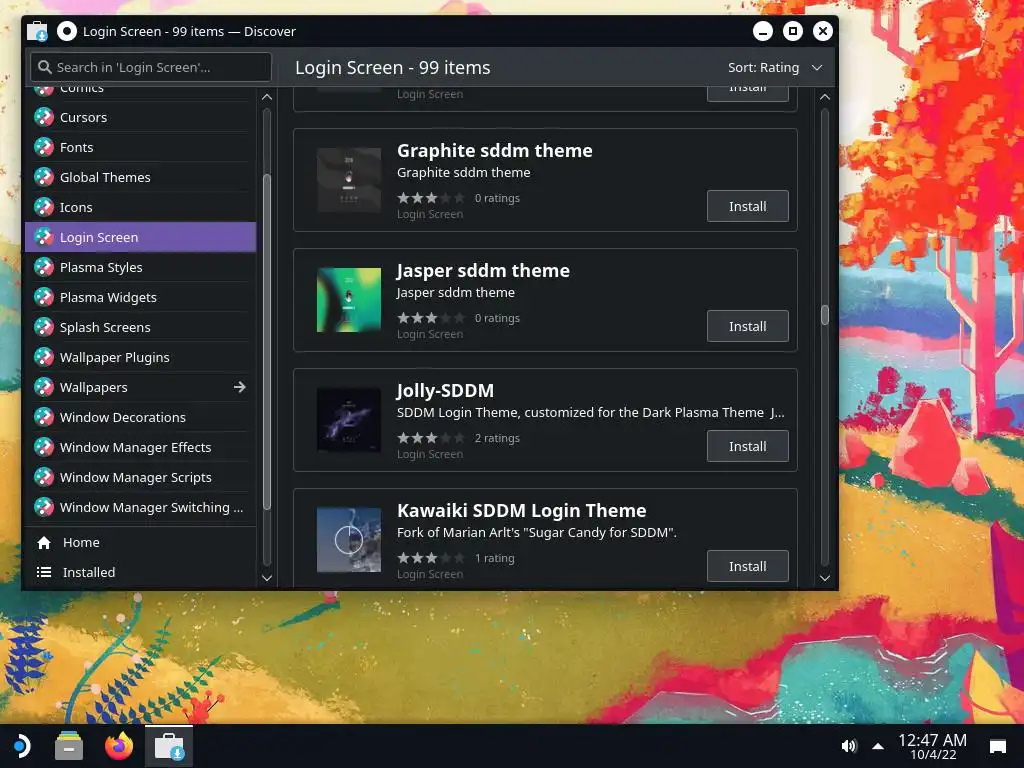1024x768 pixels.
Task: Go to Home page
Action: pos(140,543)
